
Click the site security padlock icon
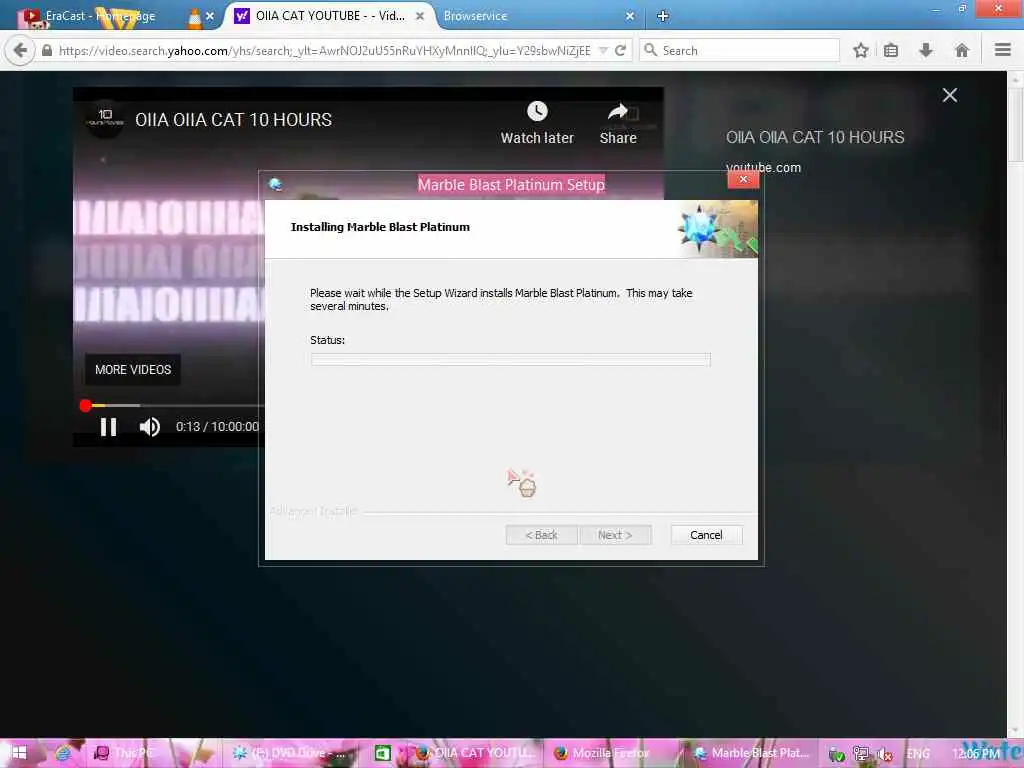coord(46,50)
